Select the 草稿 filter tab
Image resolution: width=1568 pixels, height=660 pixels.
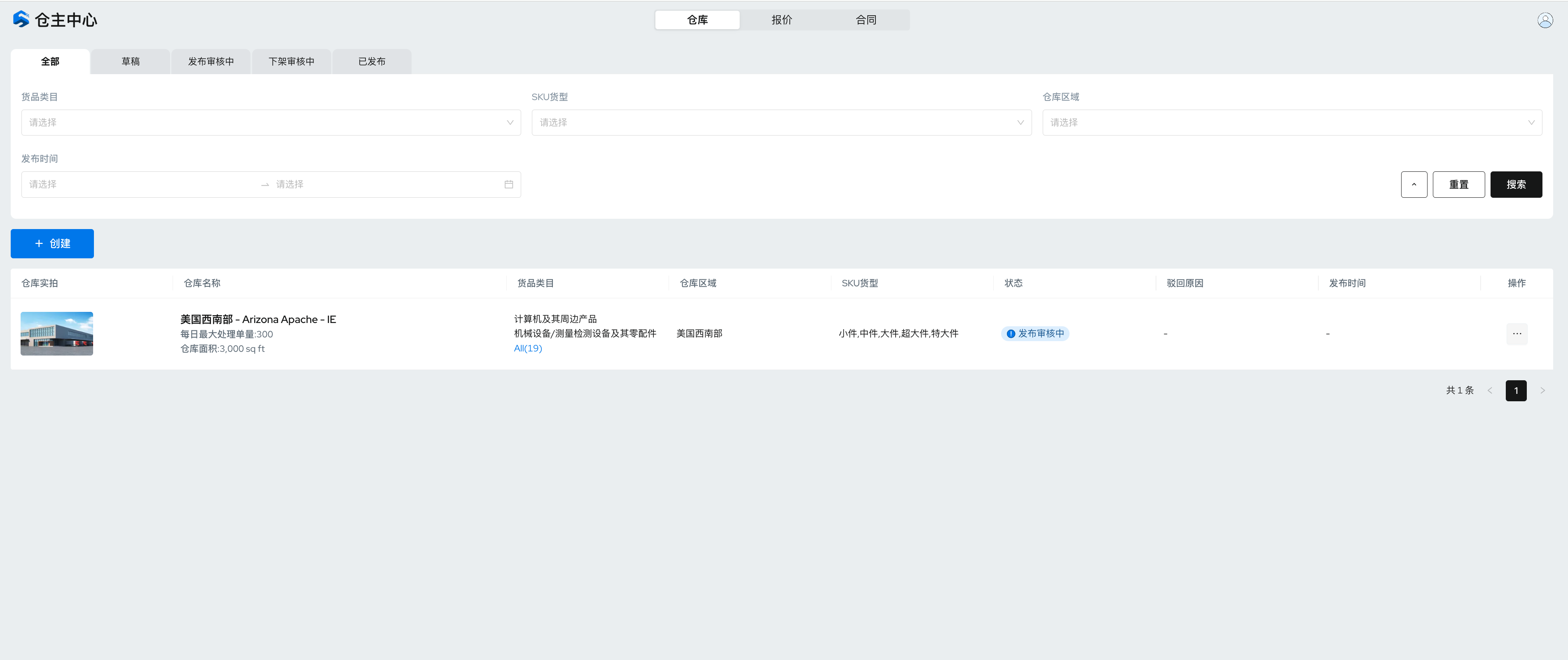130,61
